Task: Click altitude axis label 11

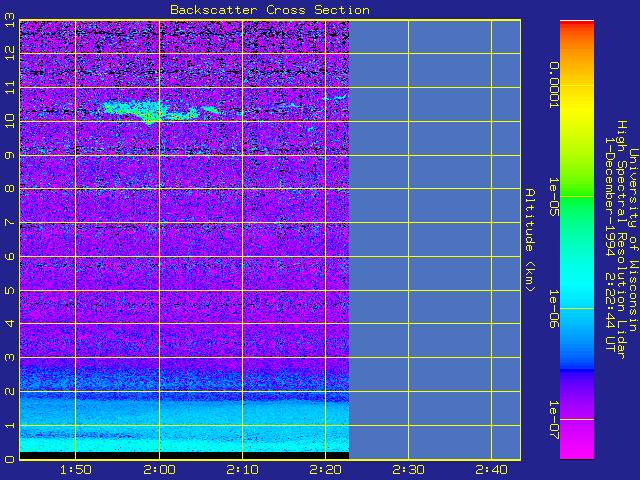Action: 10,87
